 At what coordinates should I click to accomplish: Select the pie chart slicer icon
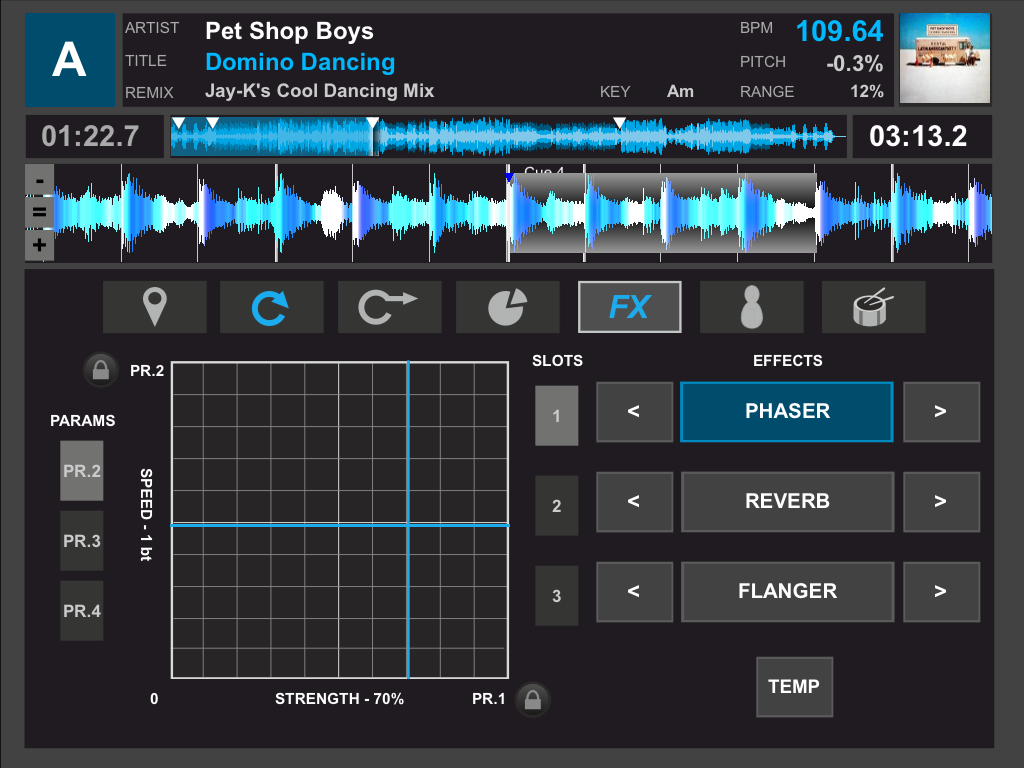tap(507, 307)
